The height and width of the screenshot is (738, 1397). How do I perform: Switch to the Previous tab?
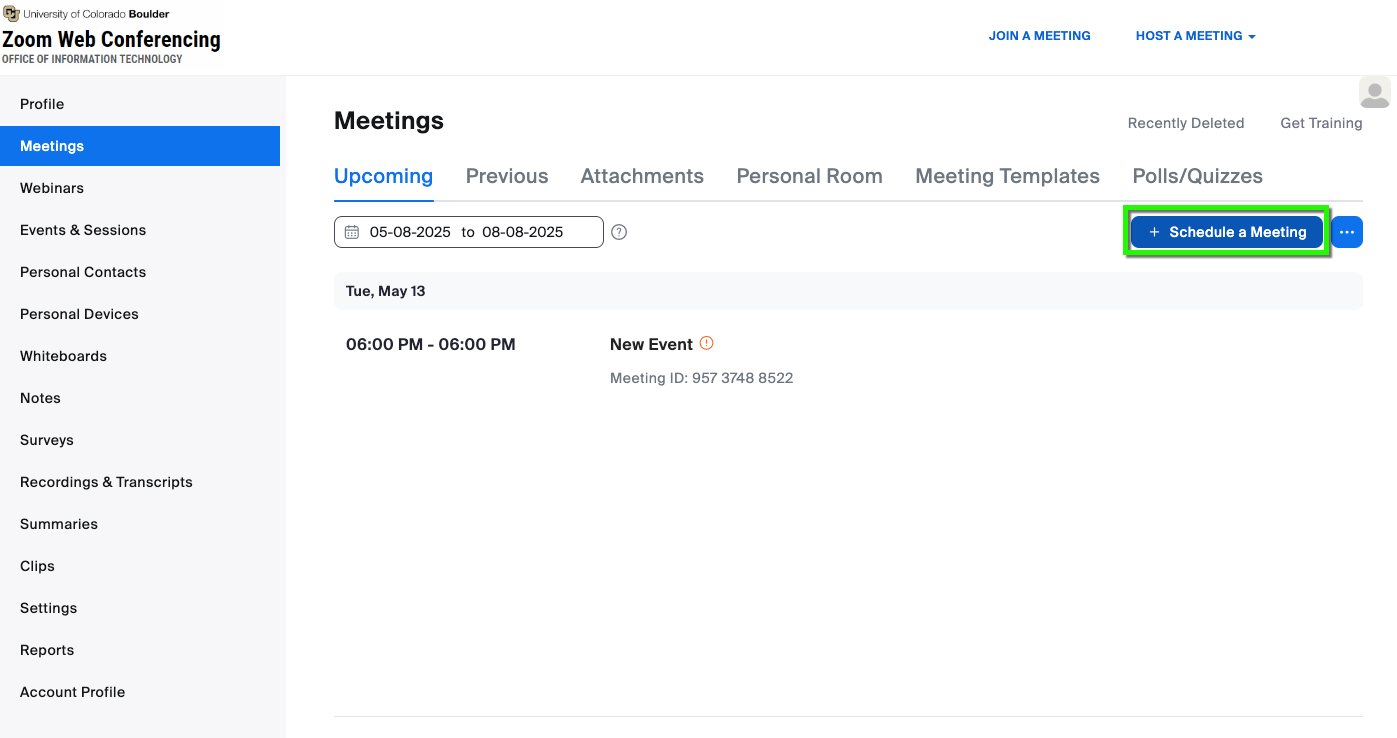pyautogui.click(x=507, y=176)
